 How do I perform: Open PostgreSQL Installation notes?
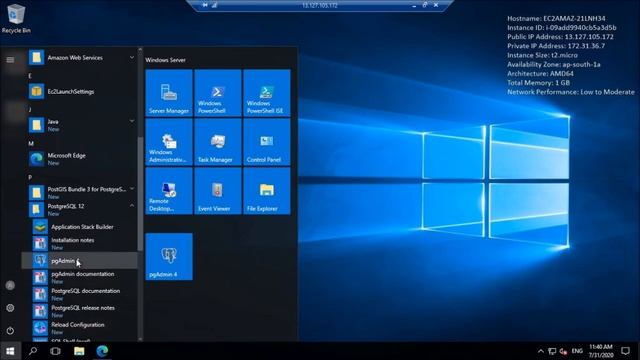click(79, 243)
